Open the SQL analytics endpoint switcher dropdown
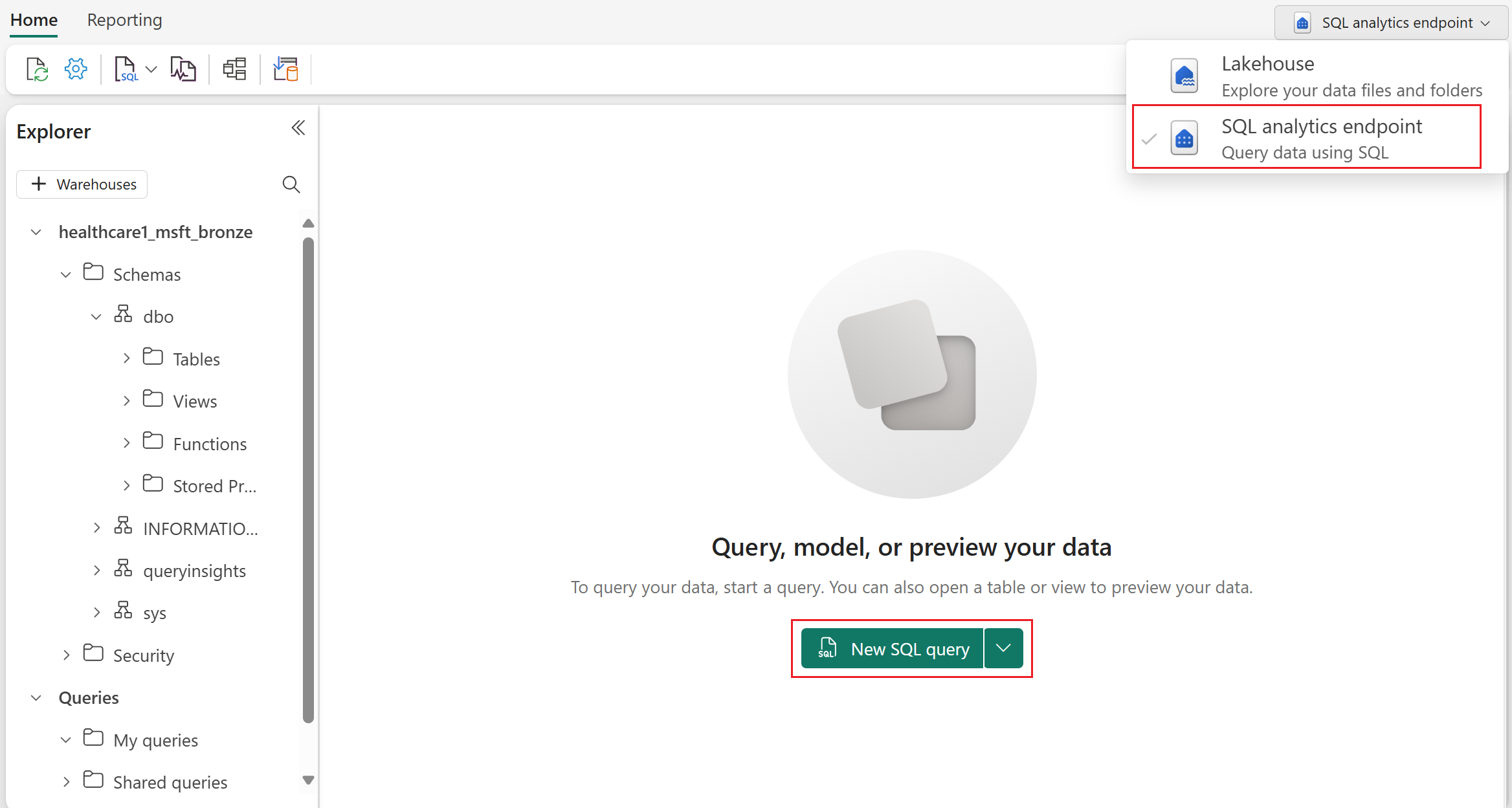The image size is (1512, 808). (1392, 23)
